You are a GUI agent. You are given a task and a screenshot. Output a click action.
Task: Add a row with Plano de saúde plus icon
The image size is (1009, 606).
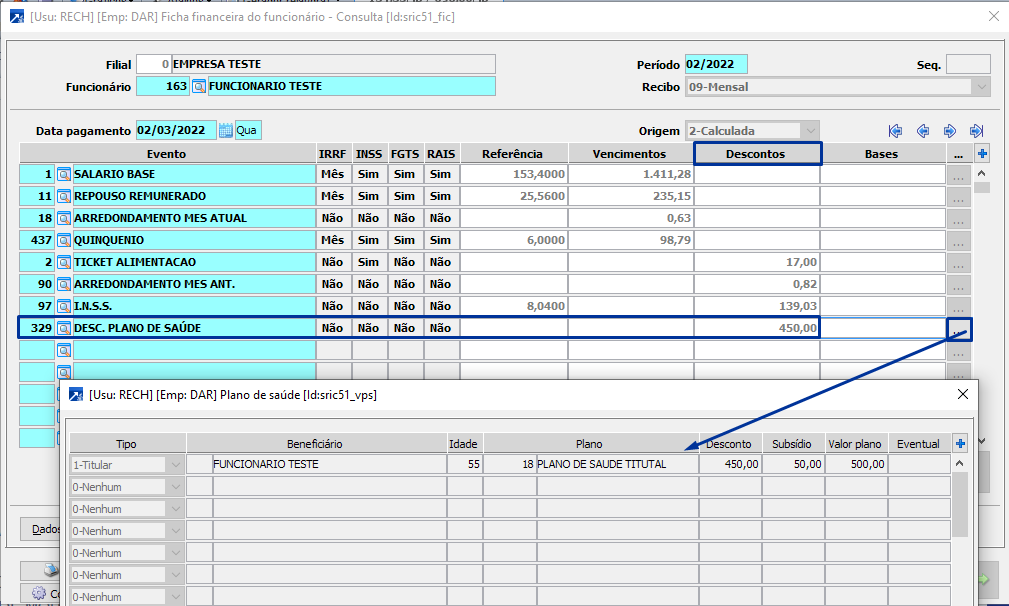[961, 443]
